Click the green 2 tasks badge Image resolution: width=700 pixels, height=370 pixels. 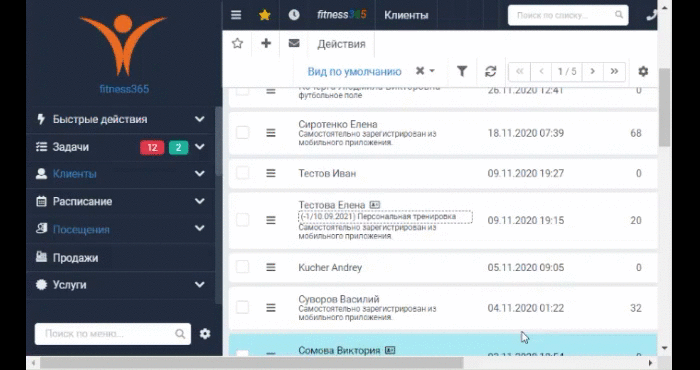[178, 147]
